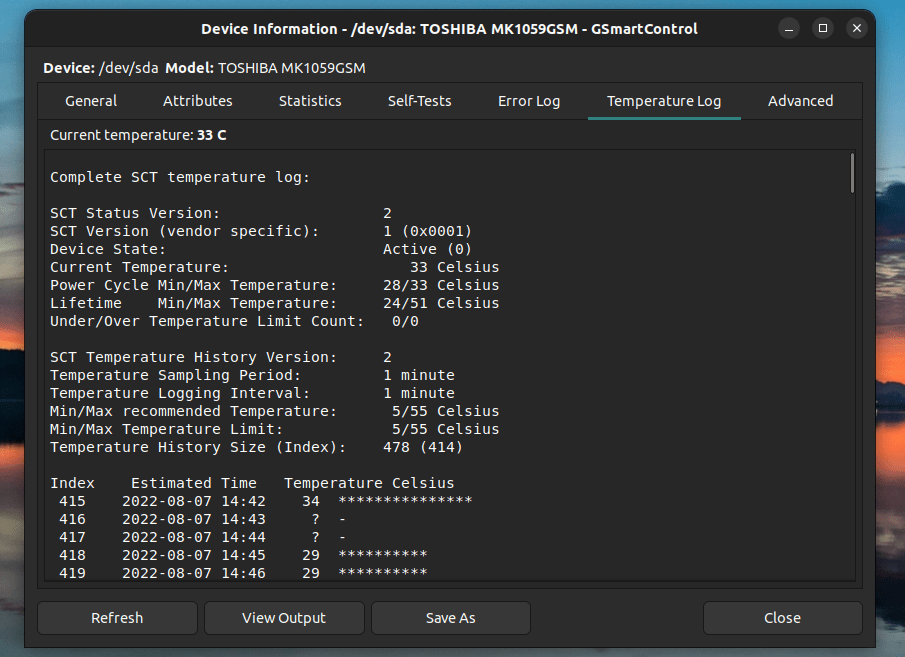This screenshot has height=657, width=905.
Task: Click the View Output button
Action: click(x=284, y=618)
